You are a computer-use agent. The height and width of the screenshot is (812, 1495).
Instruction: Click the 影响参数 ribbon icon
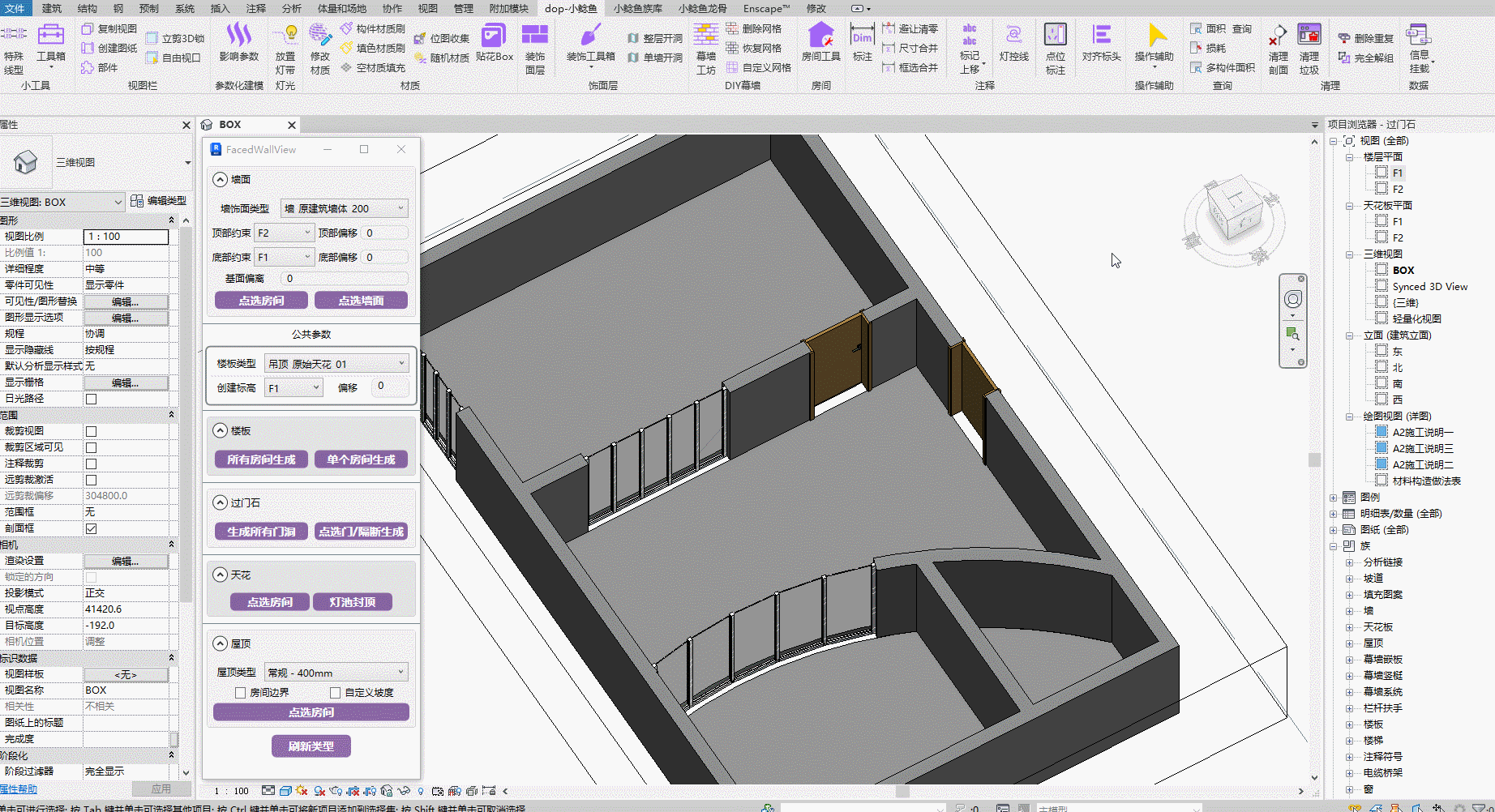click(x=238, y=36)
